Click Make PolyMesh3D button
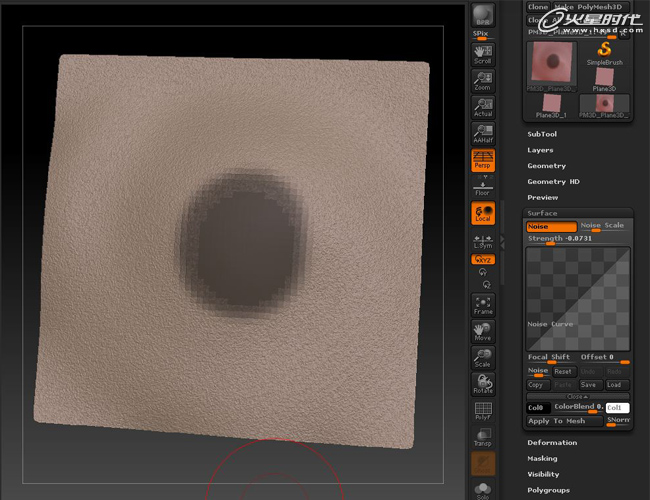Image resolution: width=650 pixels, height=500 pixels. coord(591,7)
